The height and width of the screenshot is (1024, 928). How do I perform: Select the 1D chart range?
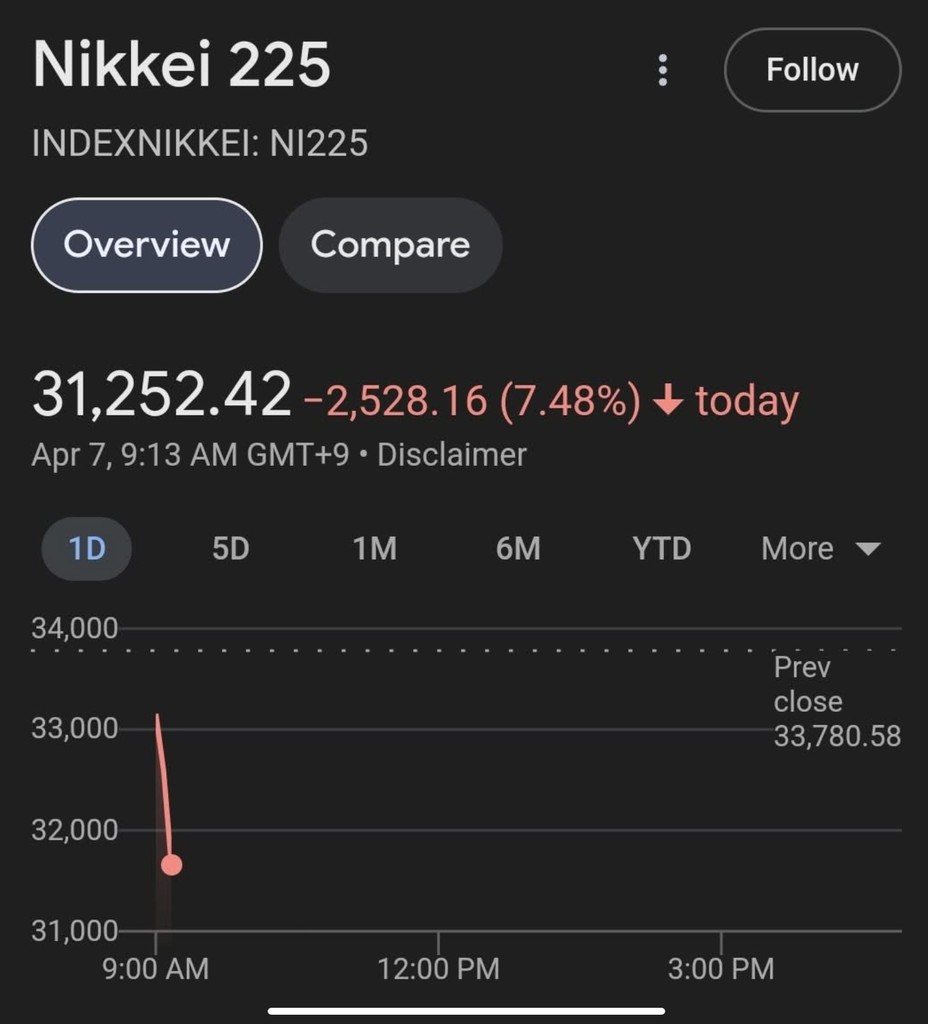click(87, 549)
